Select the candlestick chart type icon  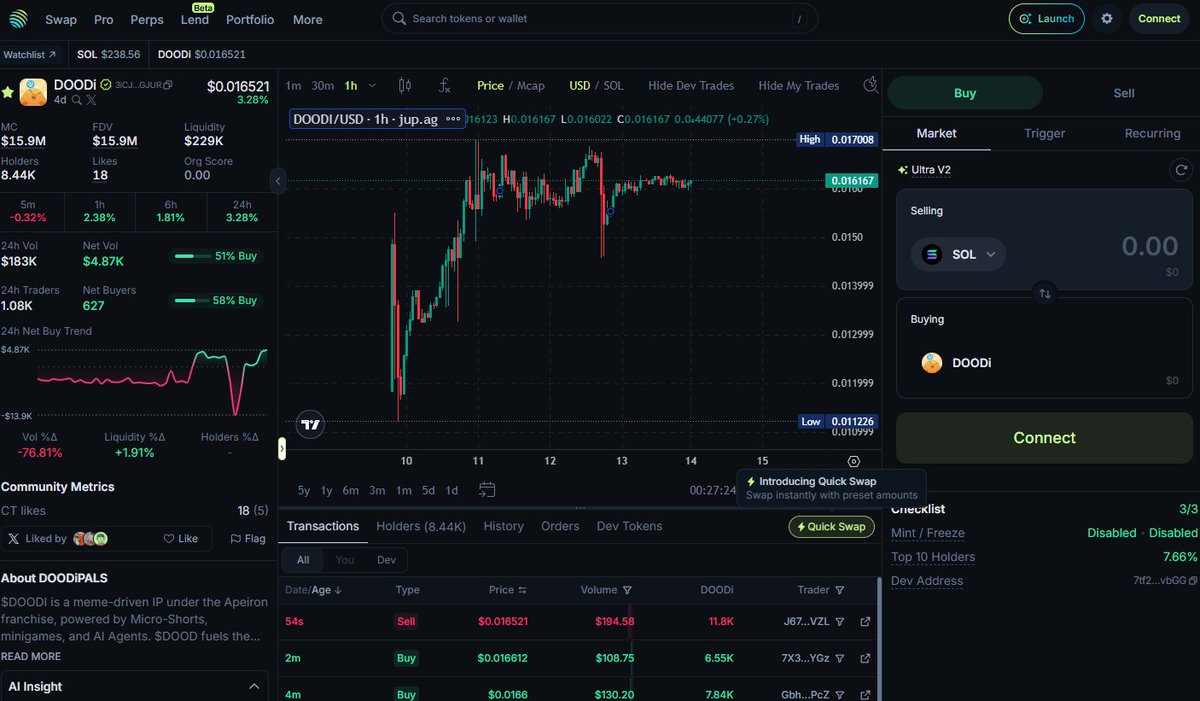click(x=404, y=86)
